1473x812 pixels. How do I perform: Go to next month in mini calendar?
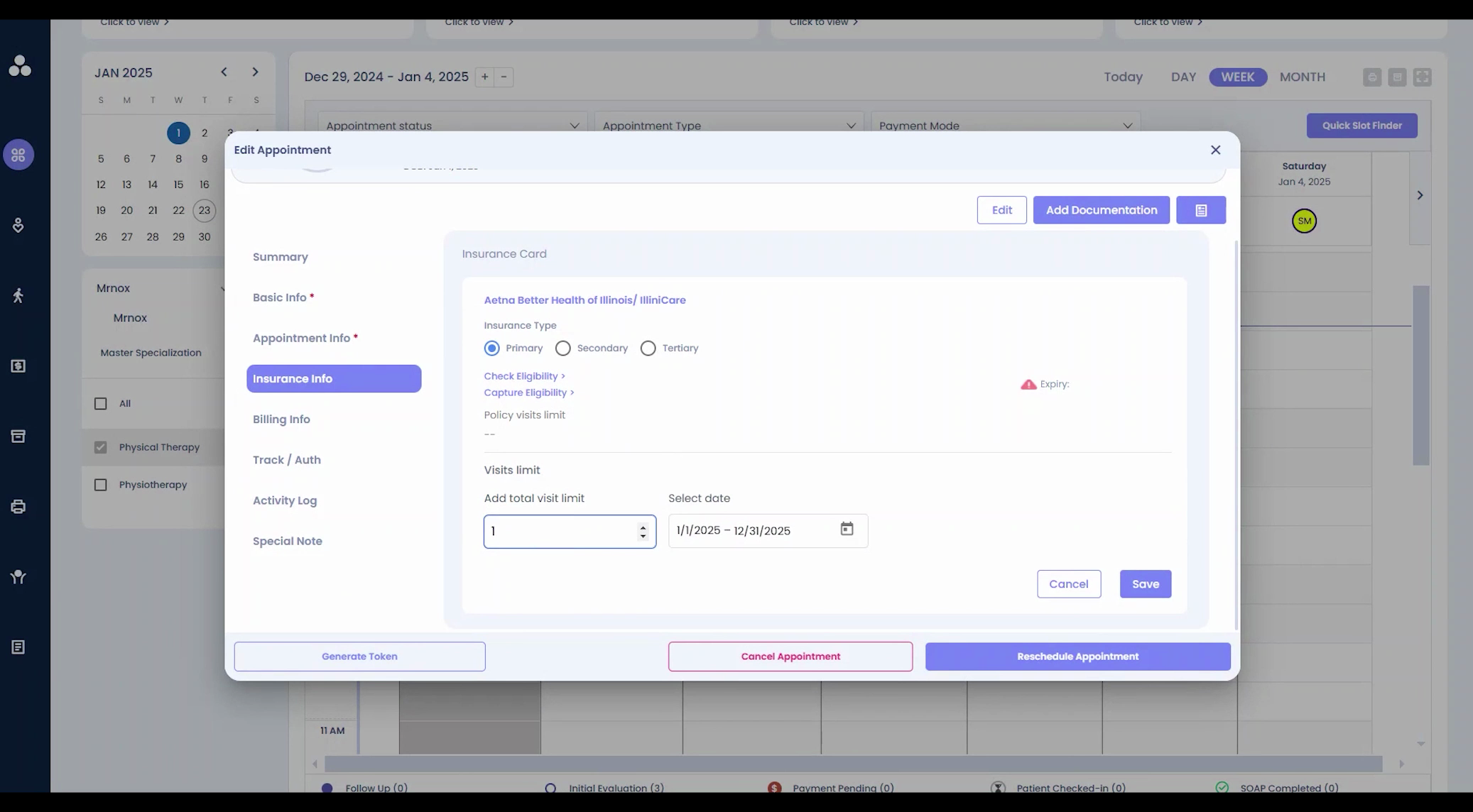pyautogui.click(x=255, y=72)
